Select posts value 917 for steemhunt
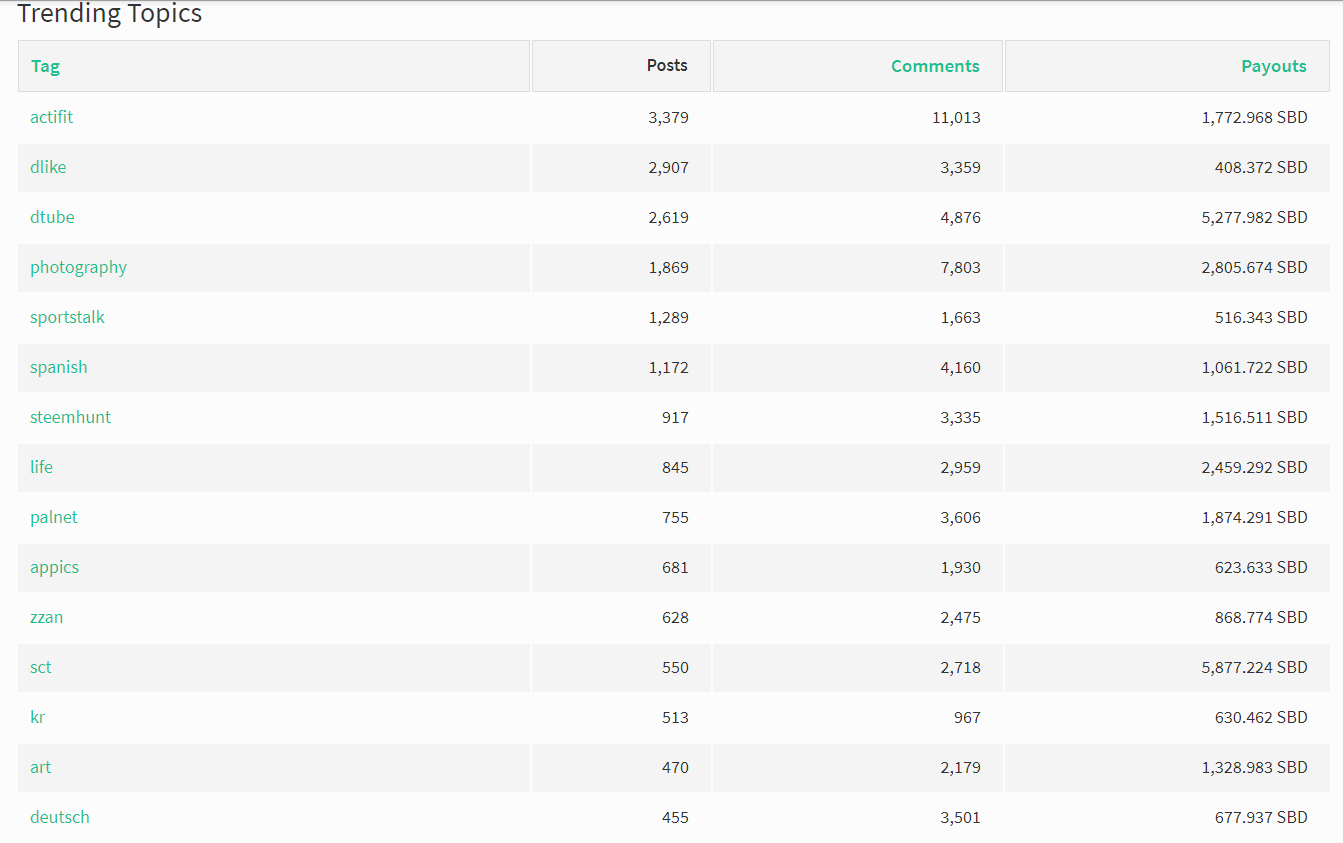Image resolution: width=1343 pixels, height=843 pixels. click(x=675, y=417)
